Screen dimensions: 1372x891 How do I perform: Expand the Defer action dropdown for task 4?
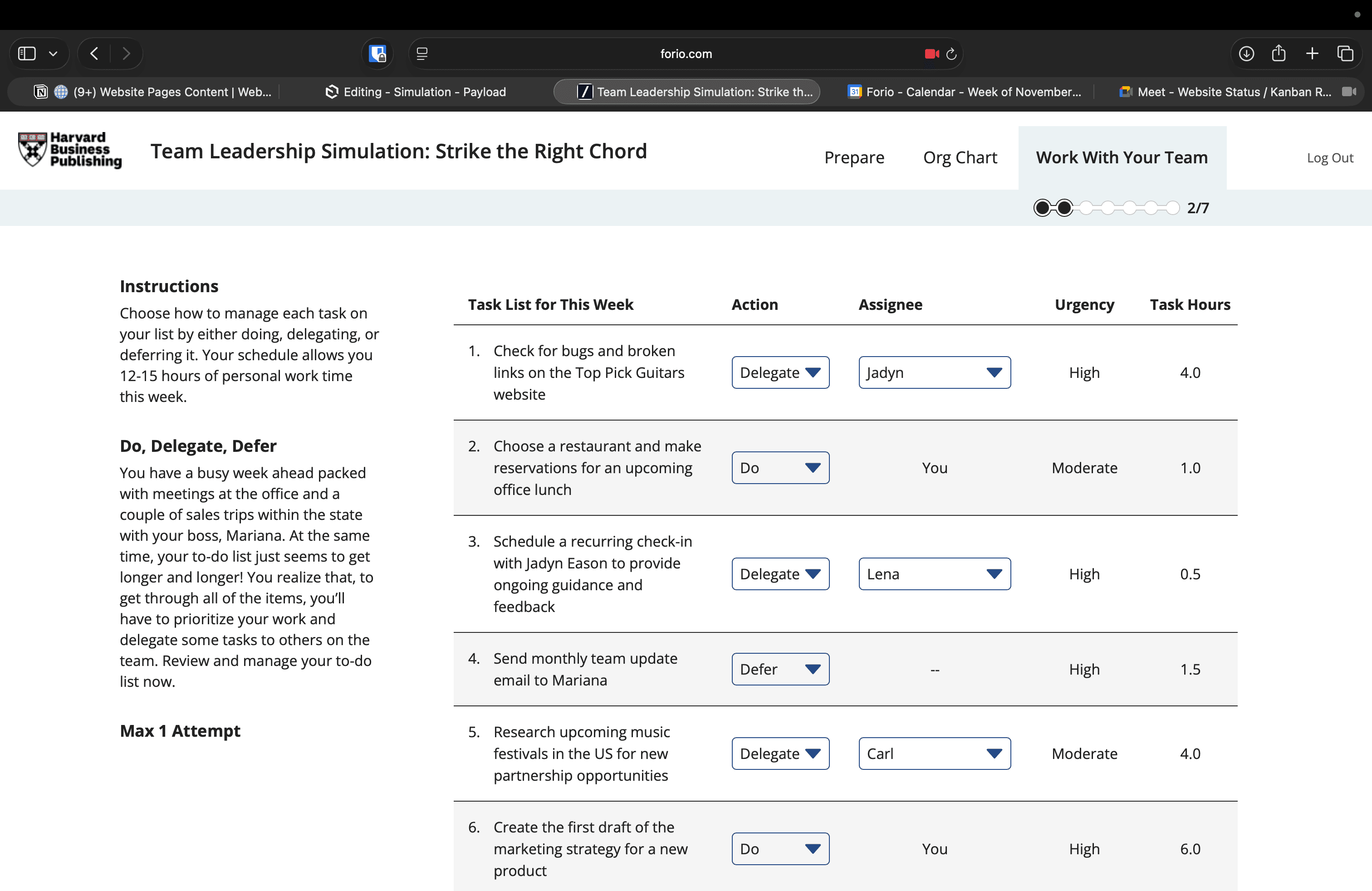(780, 669)
